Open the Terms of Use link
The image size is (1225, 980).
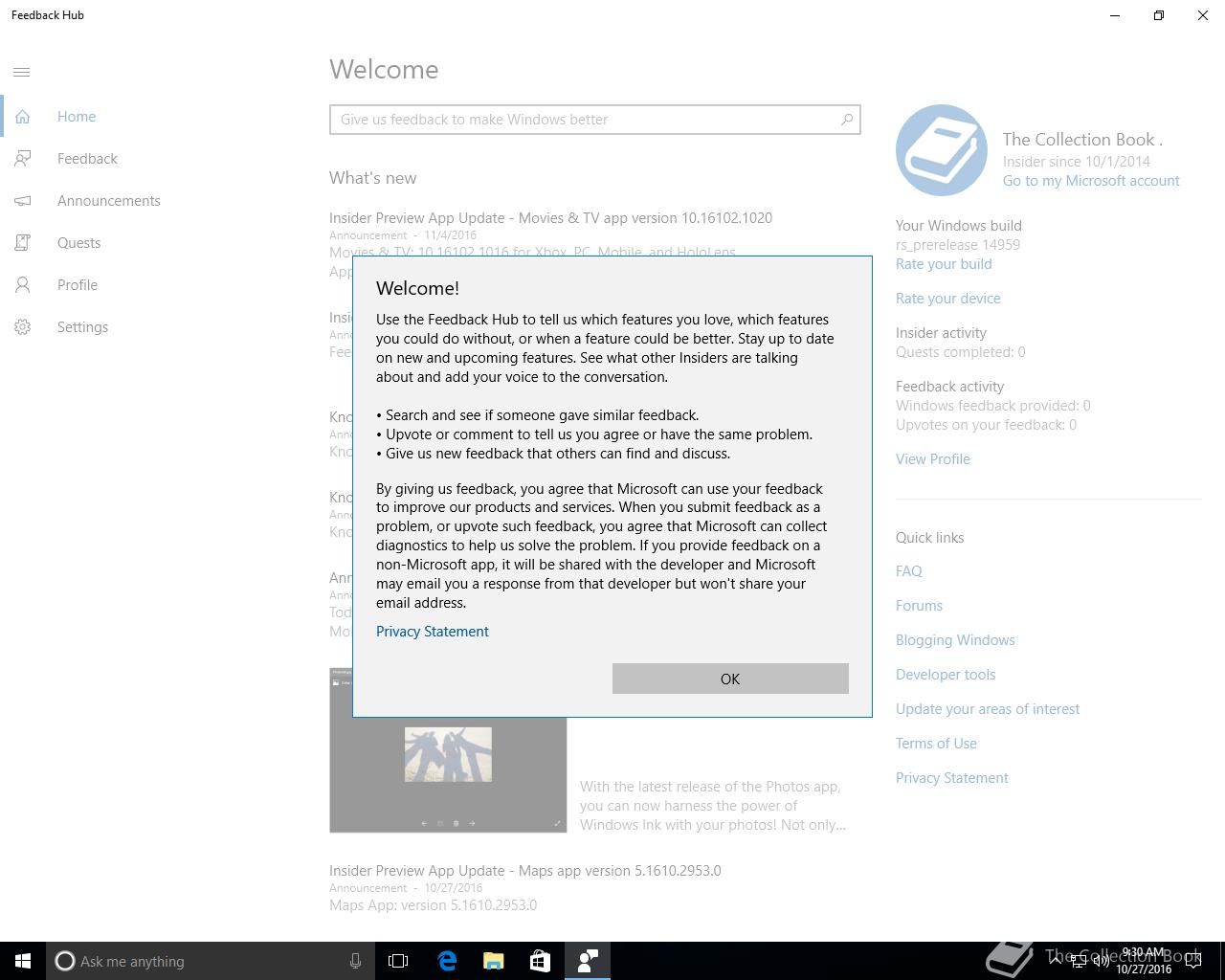coord(936,744)
